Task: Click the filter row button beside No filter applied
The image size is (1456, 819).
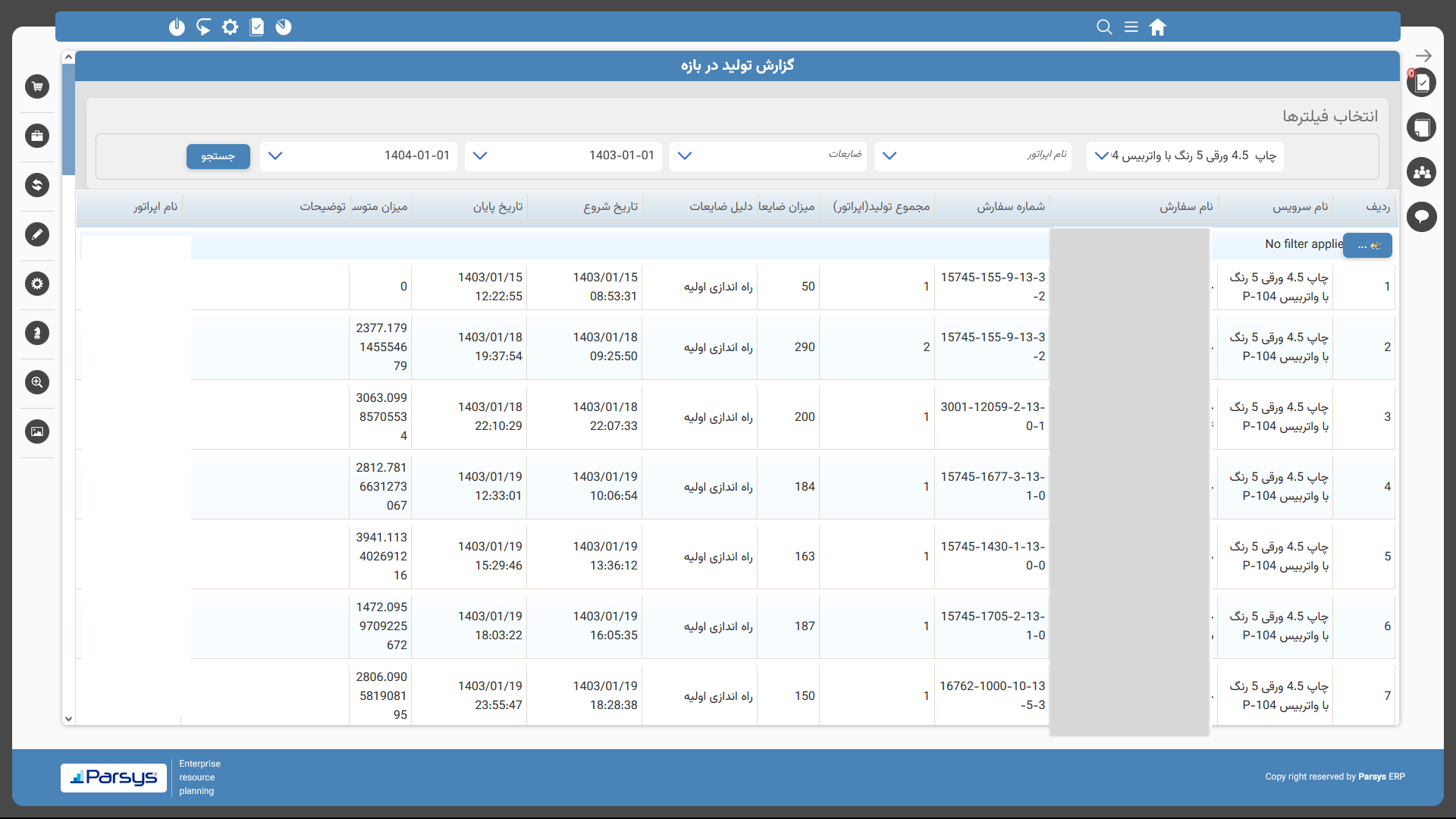Action: (1367, 245)
